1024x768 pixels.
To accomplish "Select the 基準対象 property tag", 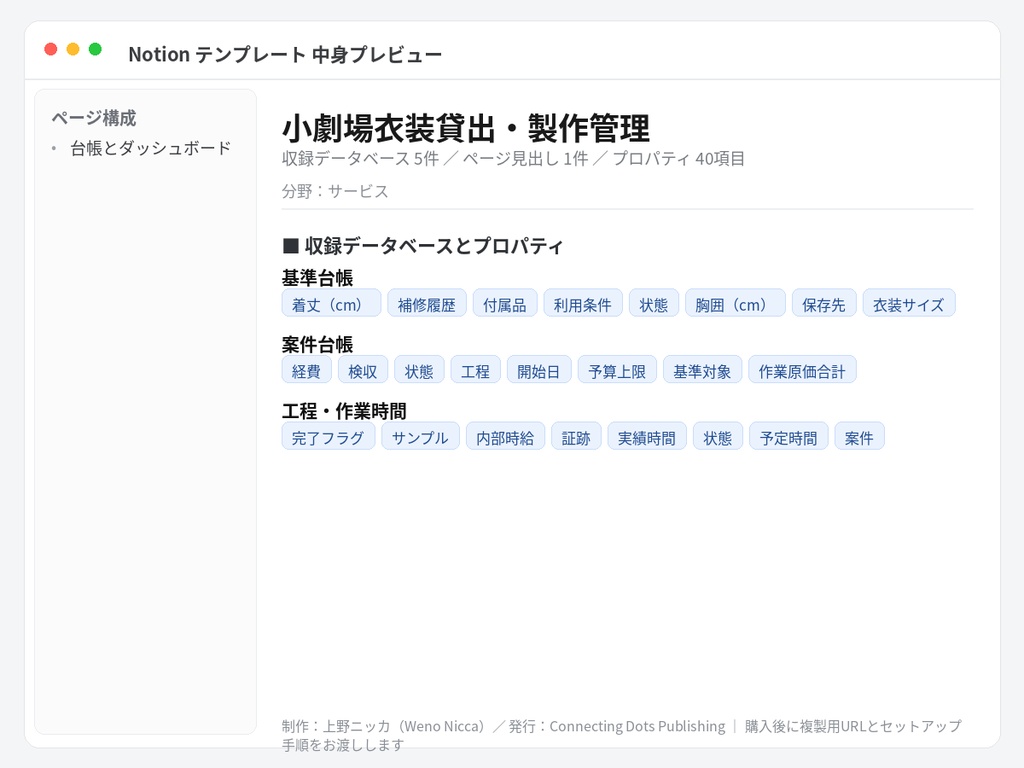I will 702,370.
